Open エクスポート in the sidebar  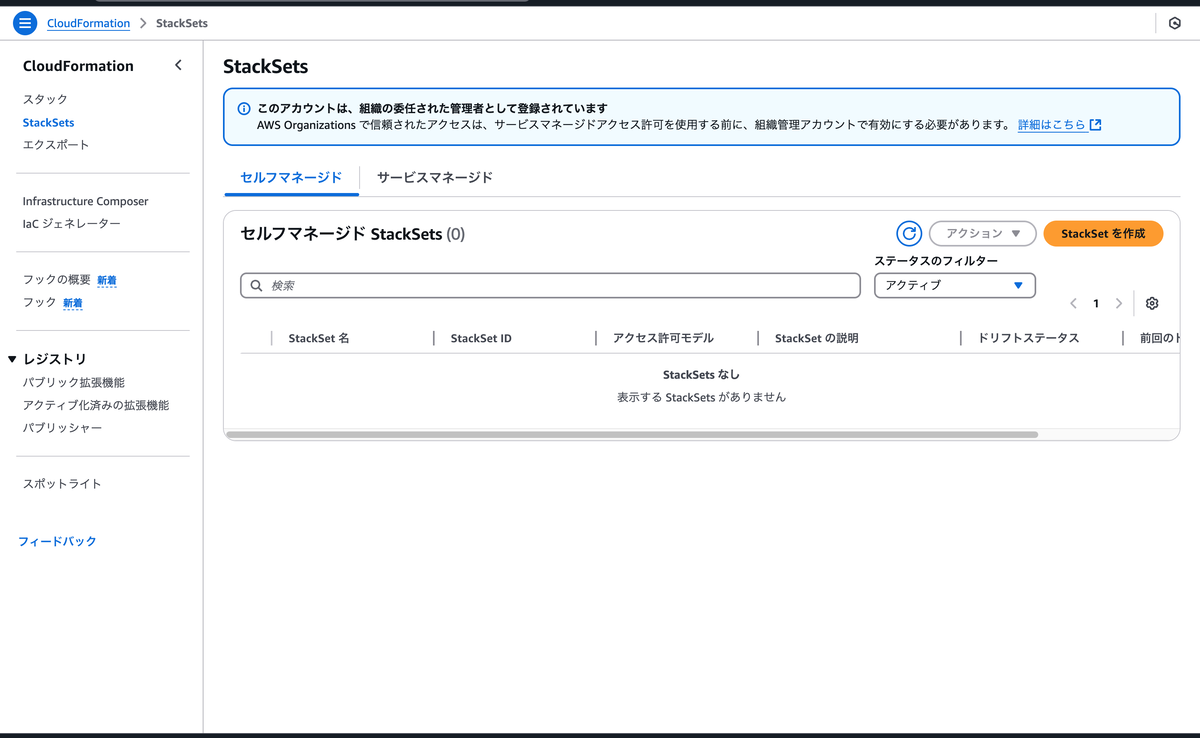tap(56, 145)
